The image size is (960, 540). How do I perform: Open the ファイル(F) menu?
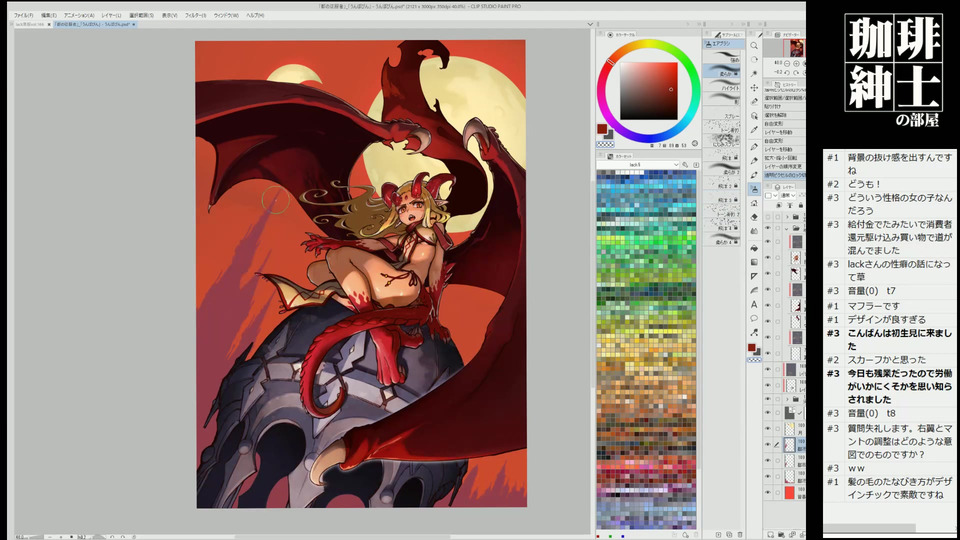click(x=23, y=15)
